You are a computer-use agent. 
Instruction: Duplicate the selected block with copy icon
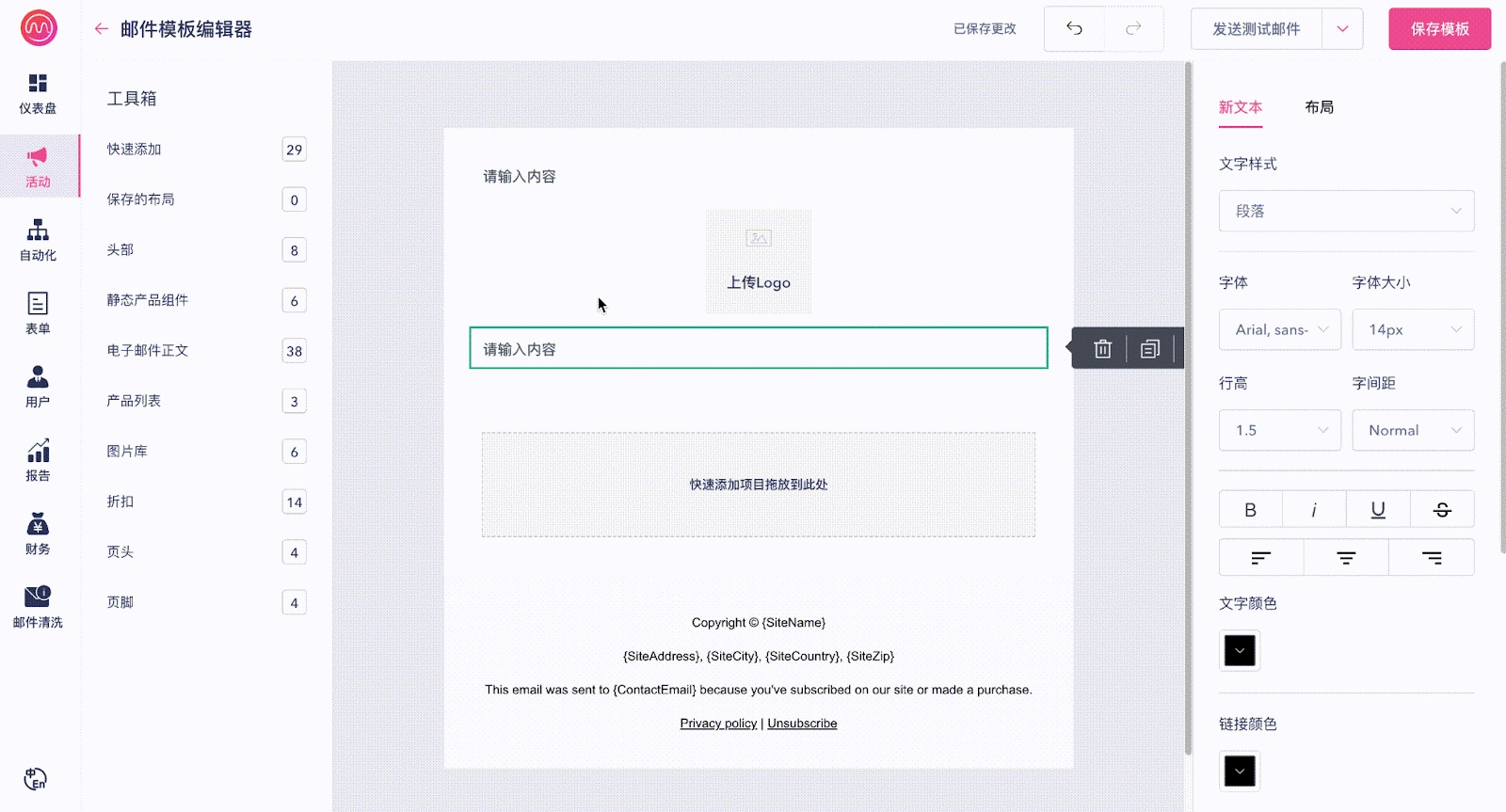[x=1149, y=349]
